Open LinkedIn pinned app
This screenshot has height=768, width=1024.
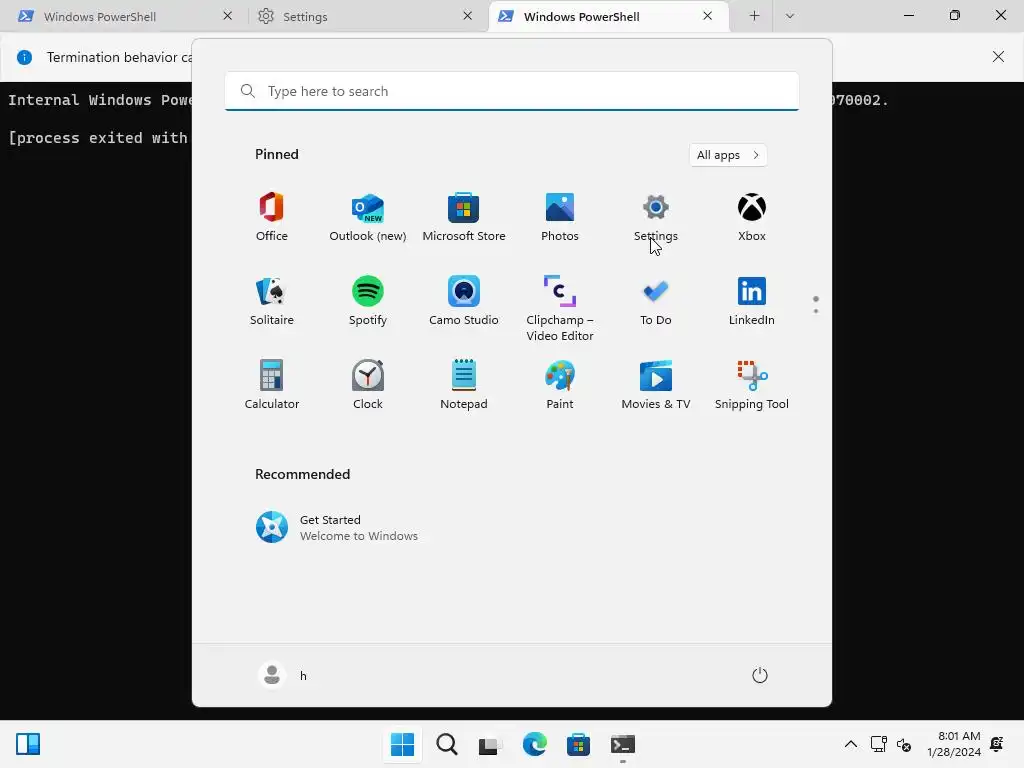[752, 301]
